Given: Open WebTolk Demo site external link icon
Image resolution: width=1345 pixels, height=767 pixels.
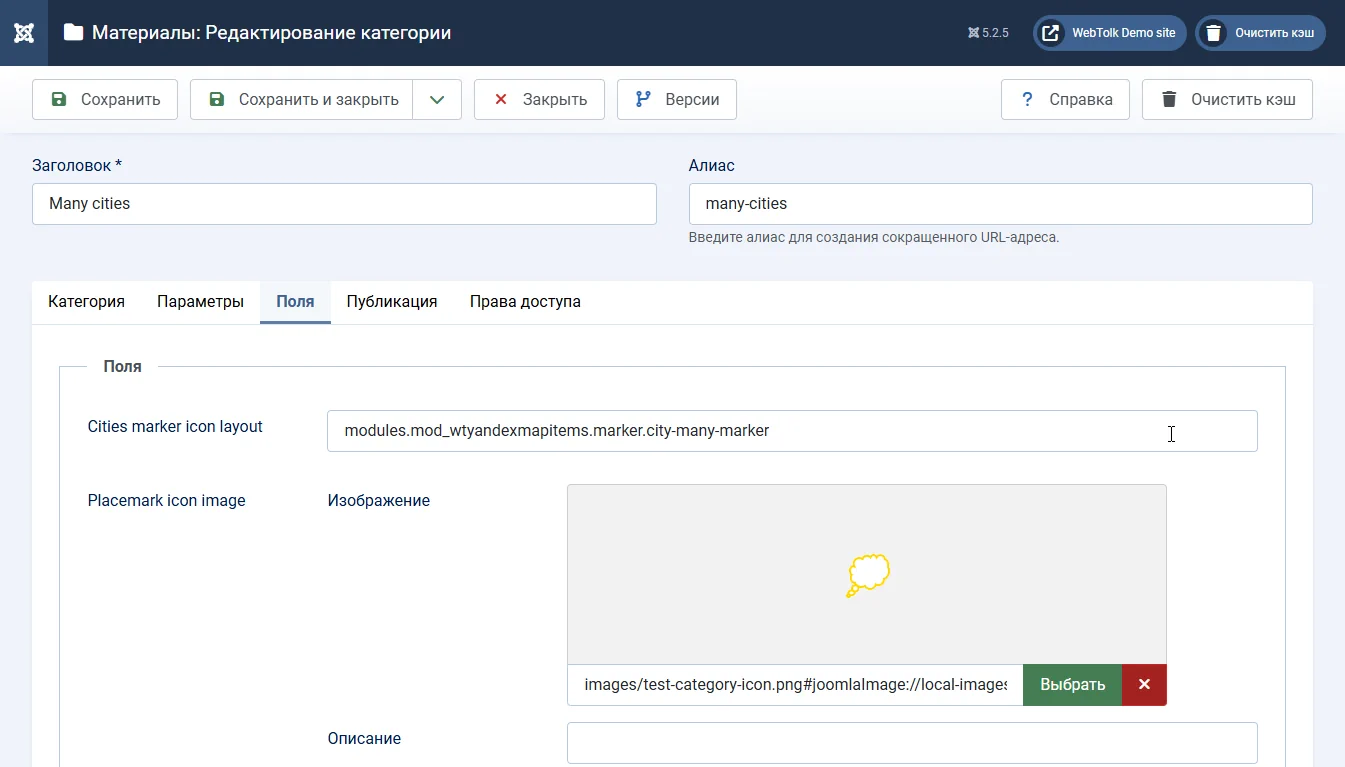Looking at the screenshot, I should click(1051, 33).
